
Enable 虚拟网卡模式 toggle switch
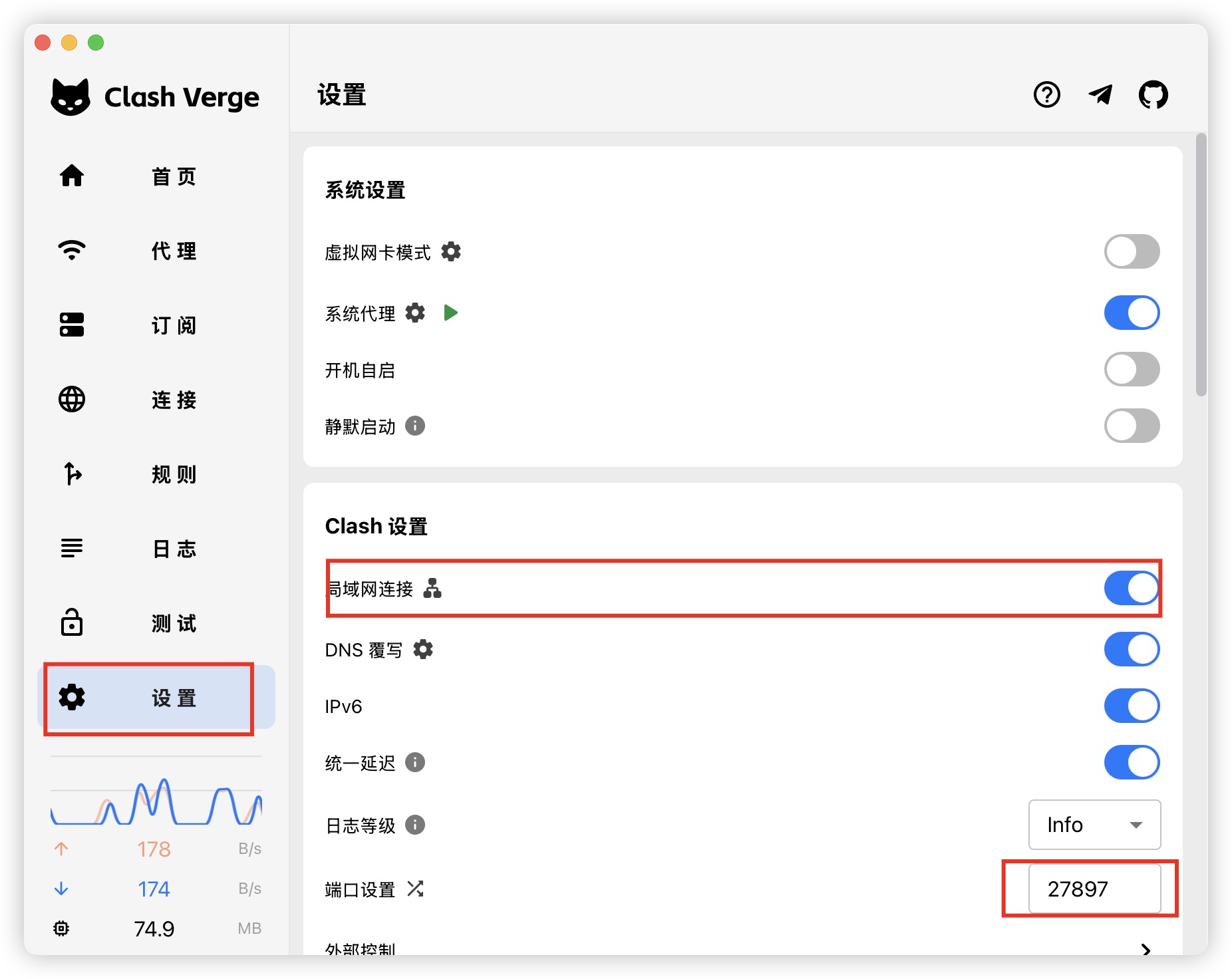[1132, 251]
